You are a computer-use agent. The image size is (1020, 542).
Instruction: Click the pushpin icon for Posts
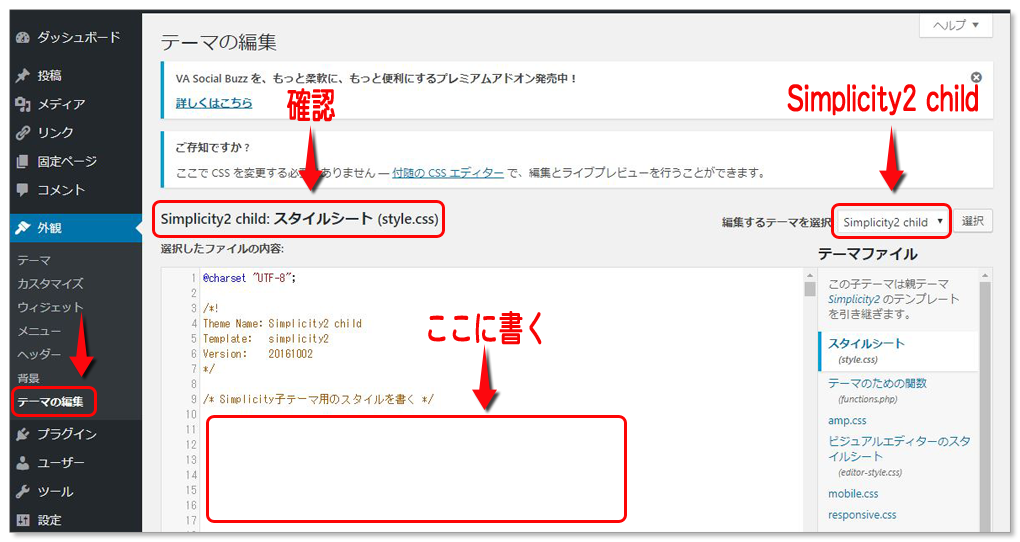23,75
